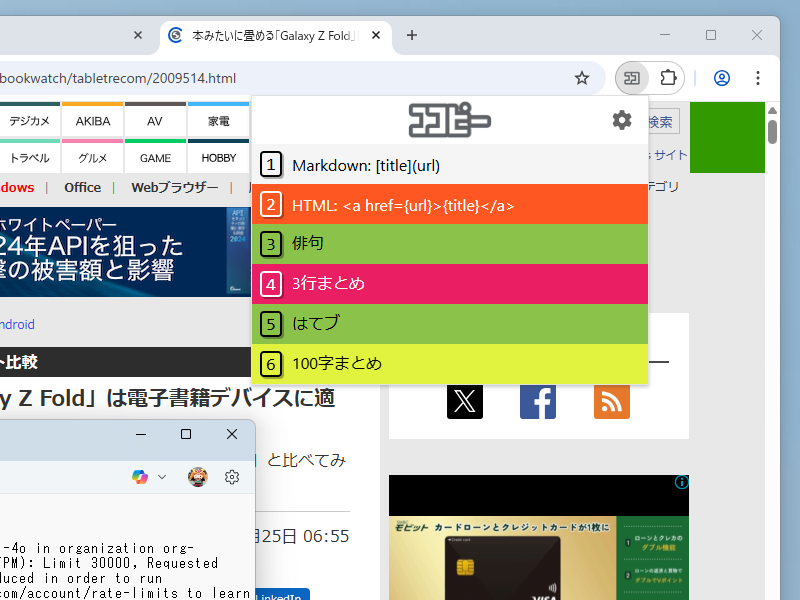Choose the 3行まとめ copy option
This screenshot has width=800, height=600.
coord(449,284)
